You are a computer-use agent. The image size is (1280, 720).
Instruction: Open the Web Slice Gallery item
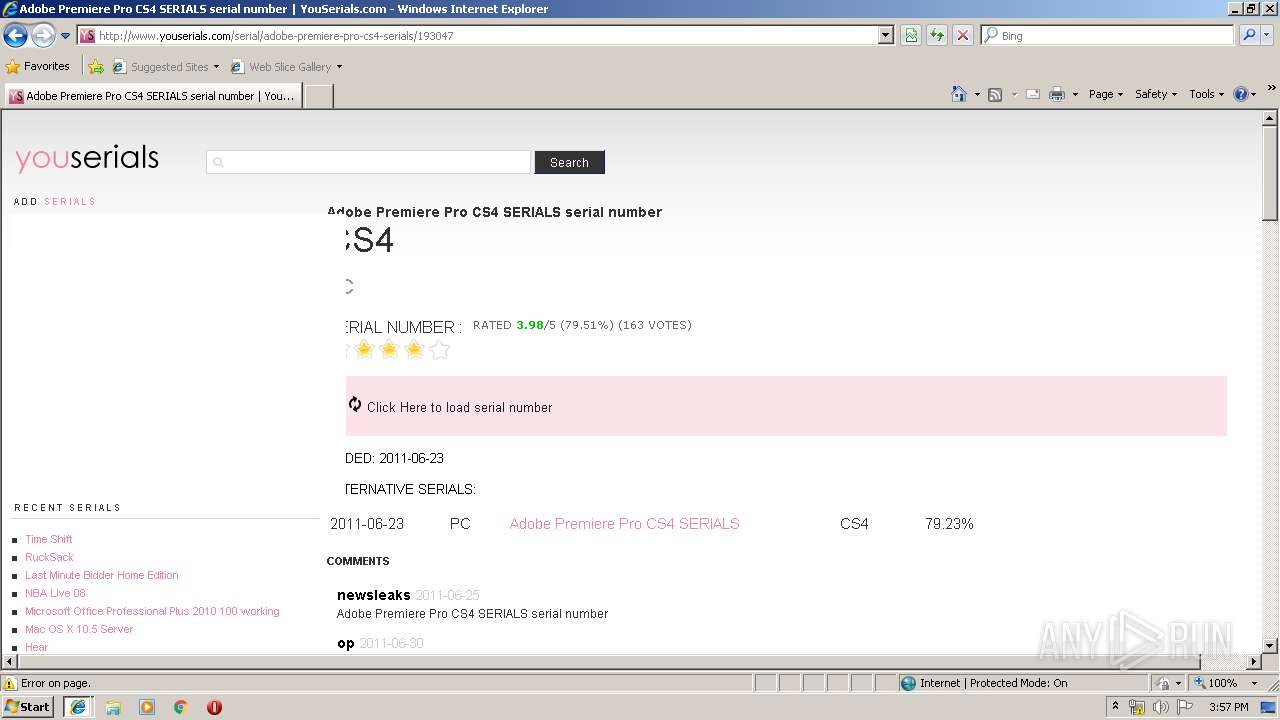coord(286,67)
